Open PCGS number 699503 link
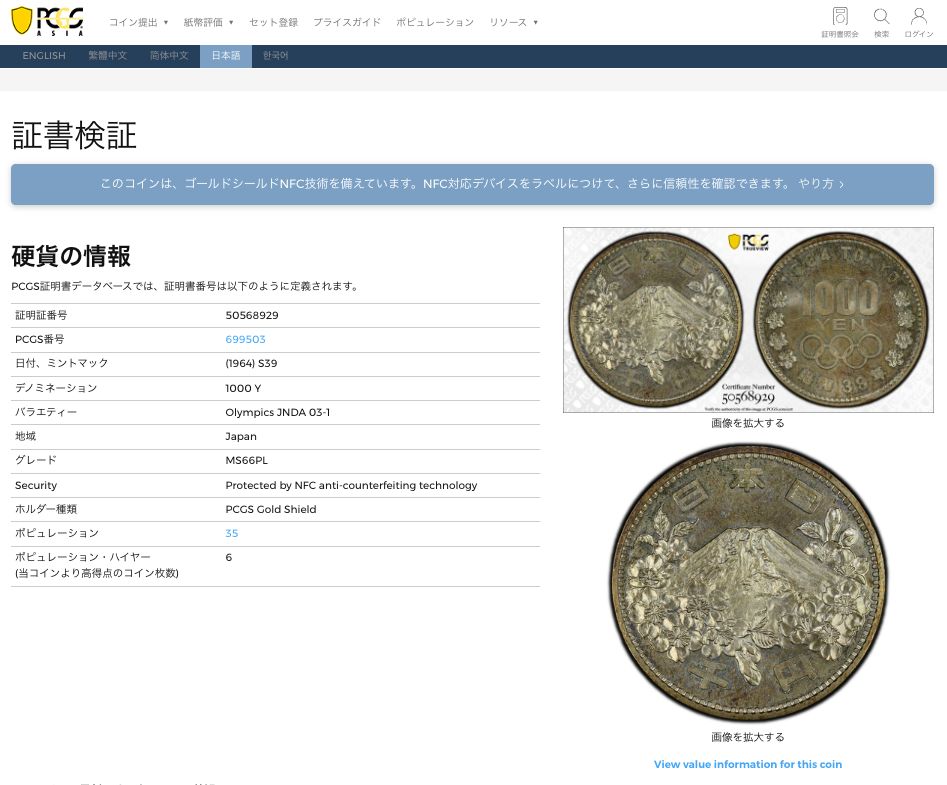This screenshot has height=785, width=947. (x=245, y=339)
